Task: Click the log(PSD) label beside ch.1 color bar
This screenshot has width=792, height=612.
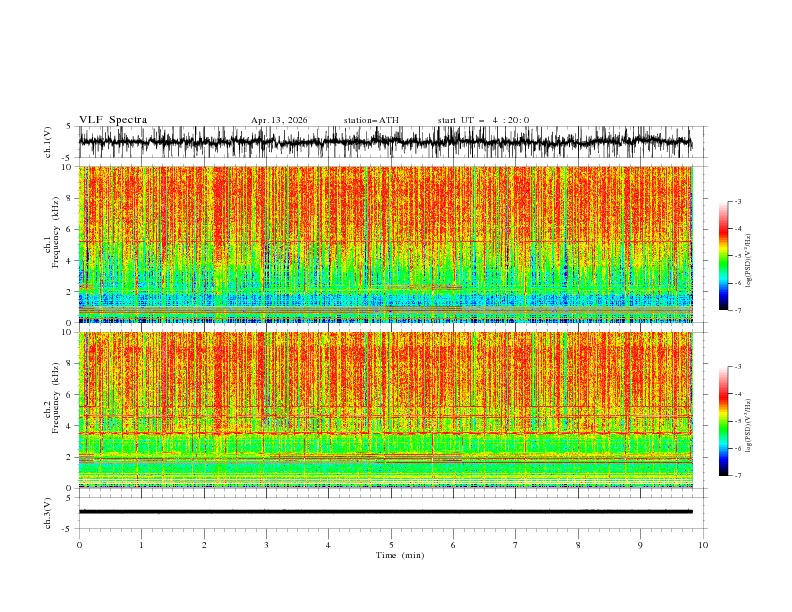Action: click(749, 261)
